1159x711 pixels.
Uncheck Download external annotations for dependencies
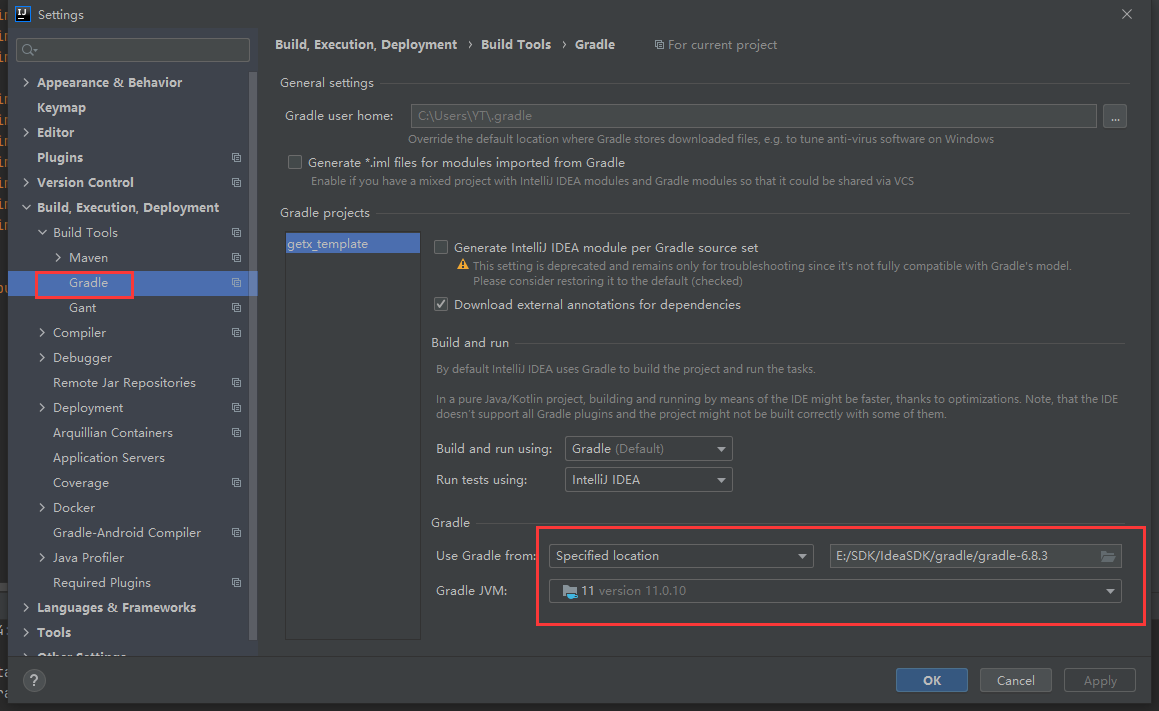441,305
